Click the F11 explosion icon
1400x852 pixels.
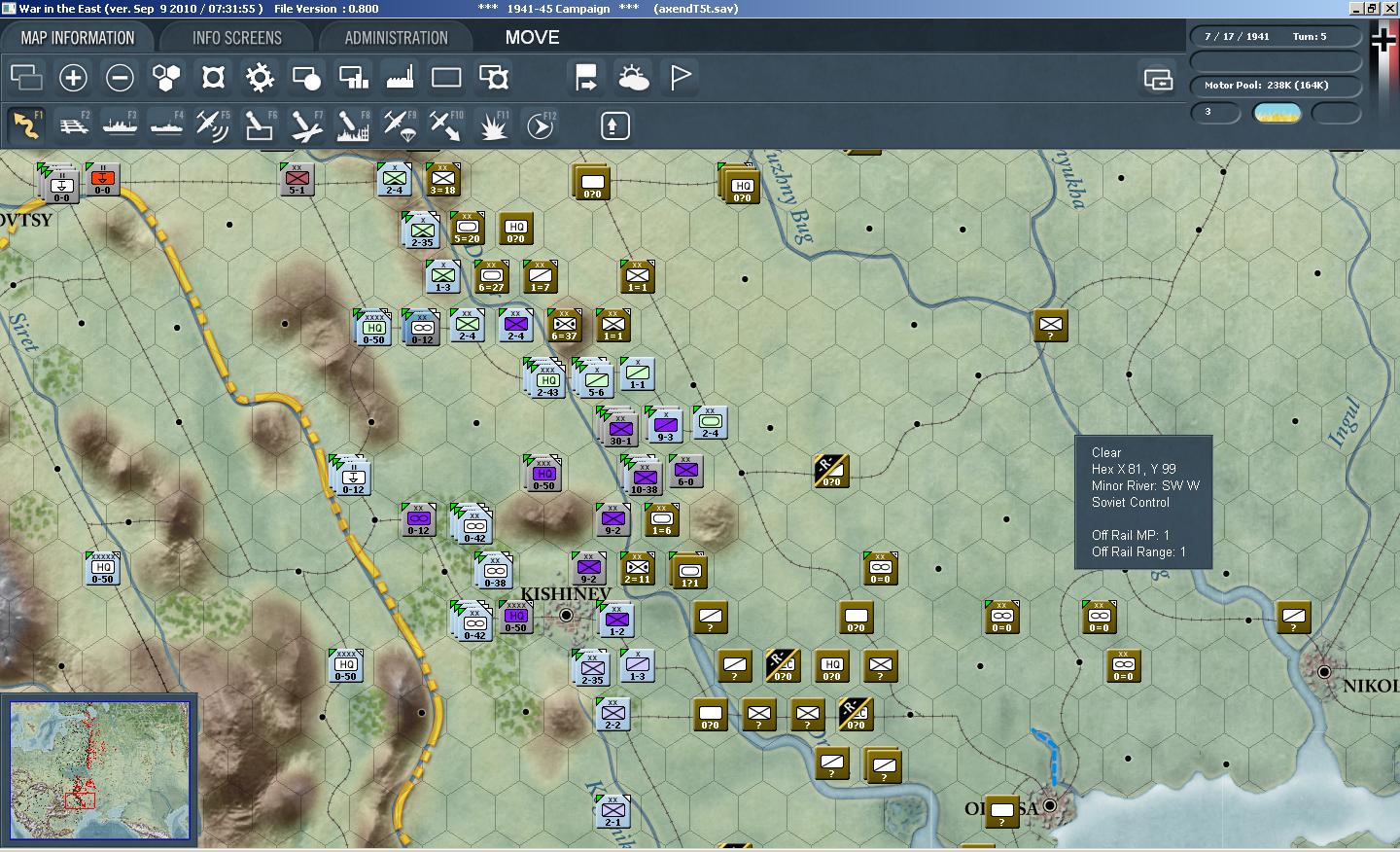tap(493, 125)
